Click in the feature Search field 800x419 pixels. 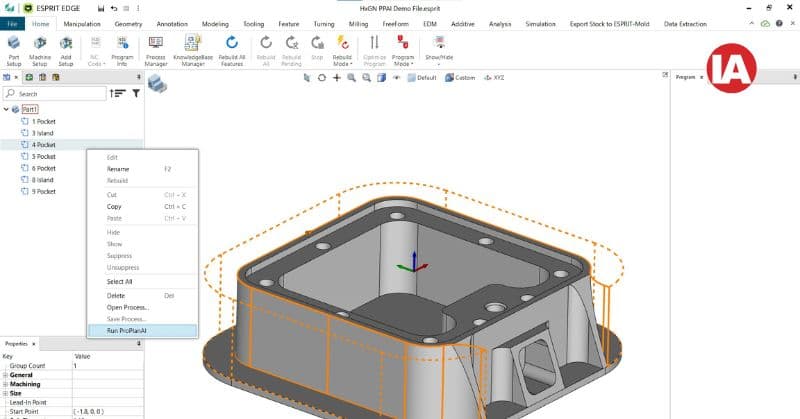click(55, 93)
